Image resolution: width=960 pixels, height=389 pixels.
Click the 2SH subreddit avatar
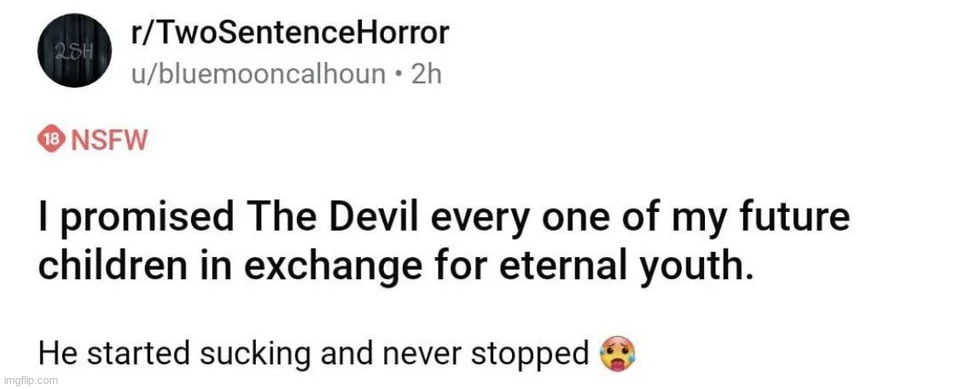[74, 50]
